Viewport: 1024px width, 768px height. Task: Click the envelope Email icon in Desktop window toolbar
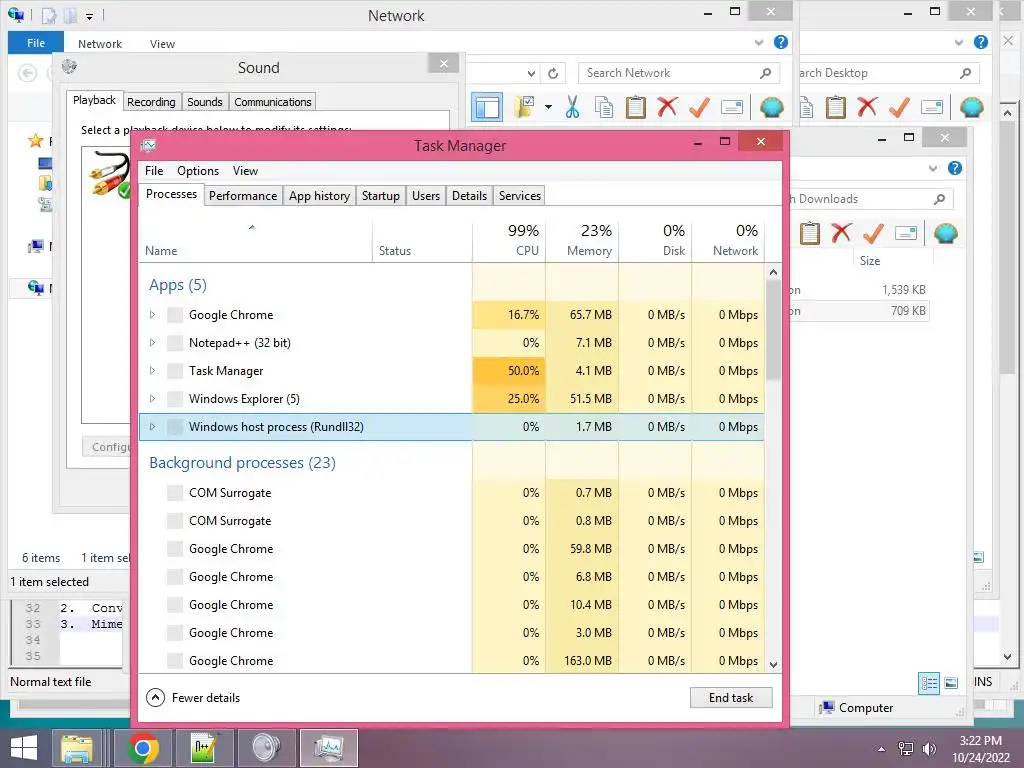932,107
